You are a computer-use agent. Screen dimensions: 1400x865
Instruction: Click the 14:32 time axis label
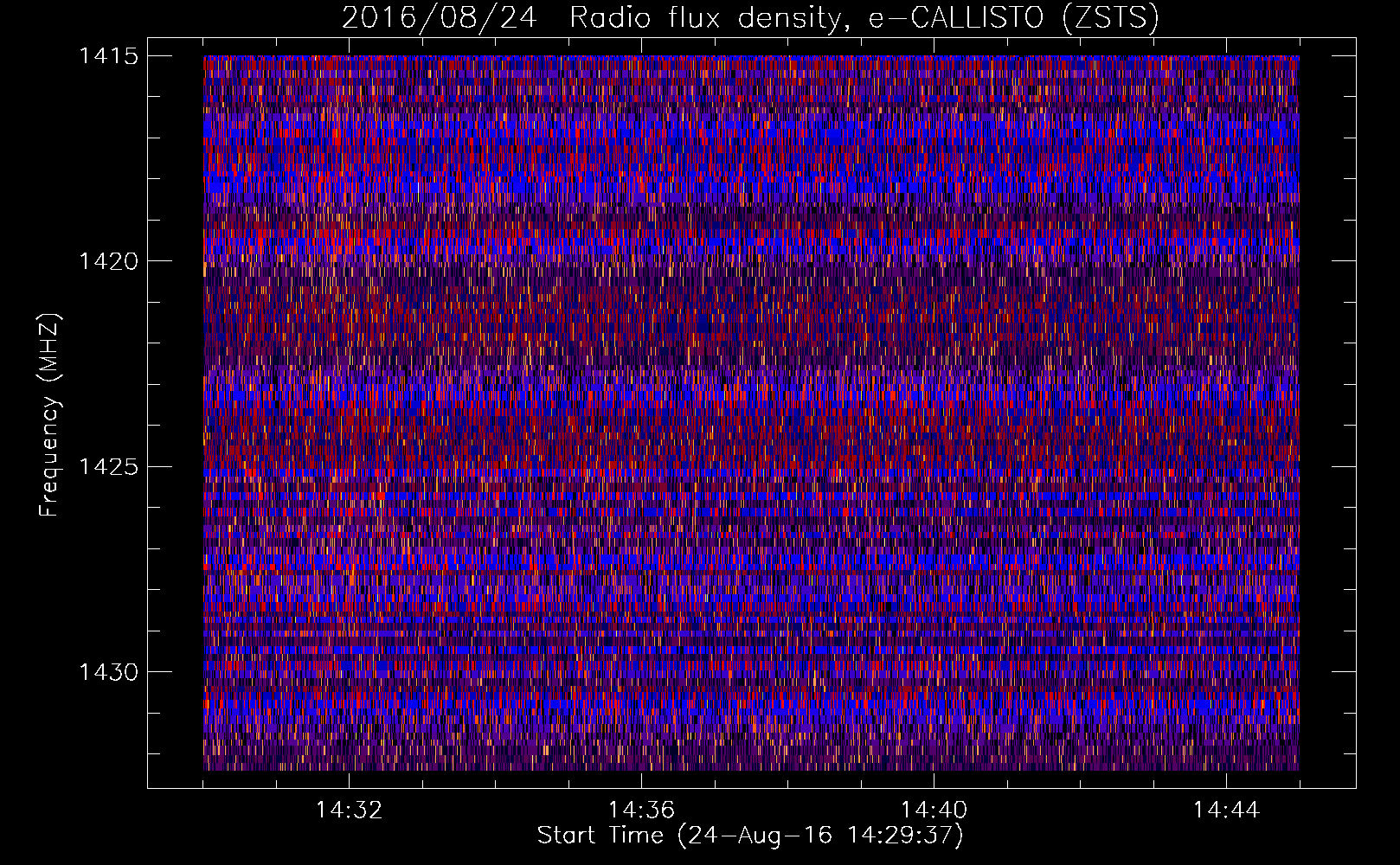[x=349, y=811]
